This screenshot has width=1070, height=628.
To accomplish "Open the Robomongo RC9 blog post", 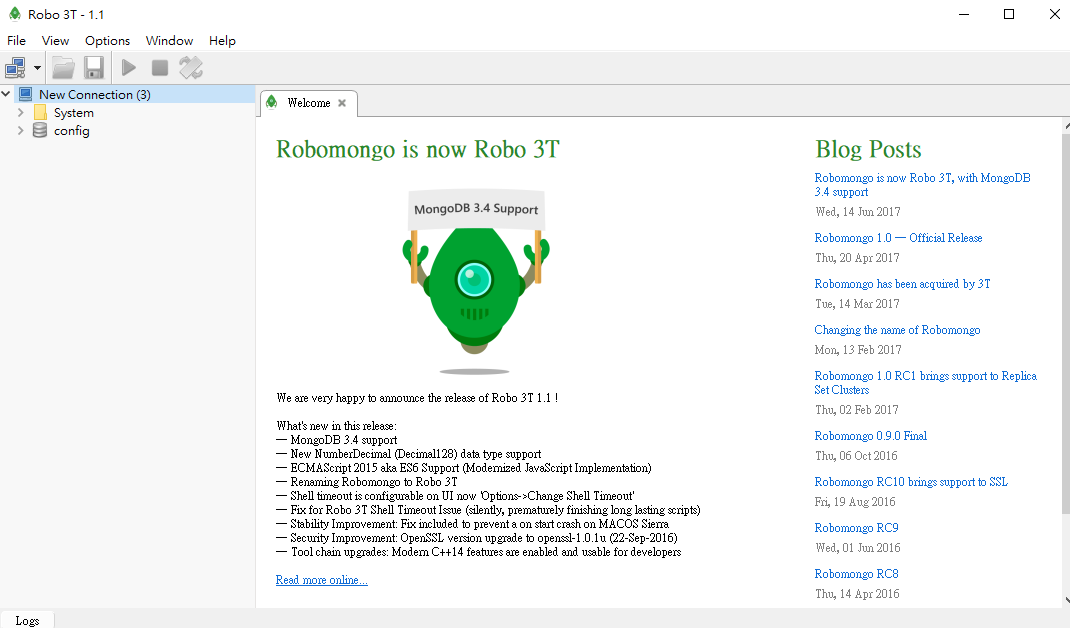I will pyautogui.click(x=856, y=528).
